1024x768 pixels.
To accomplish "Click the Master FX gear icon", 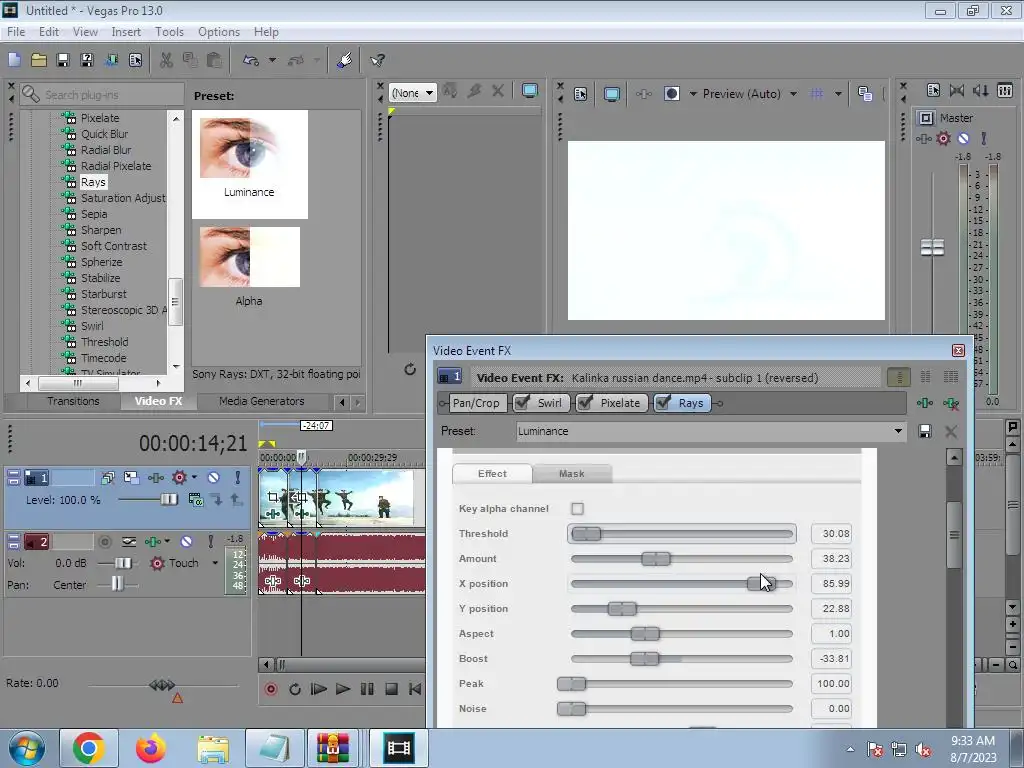I will (x=943, y=138).
